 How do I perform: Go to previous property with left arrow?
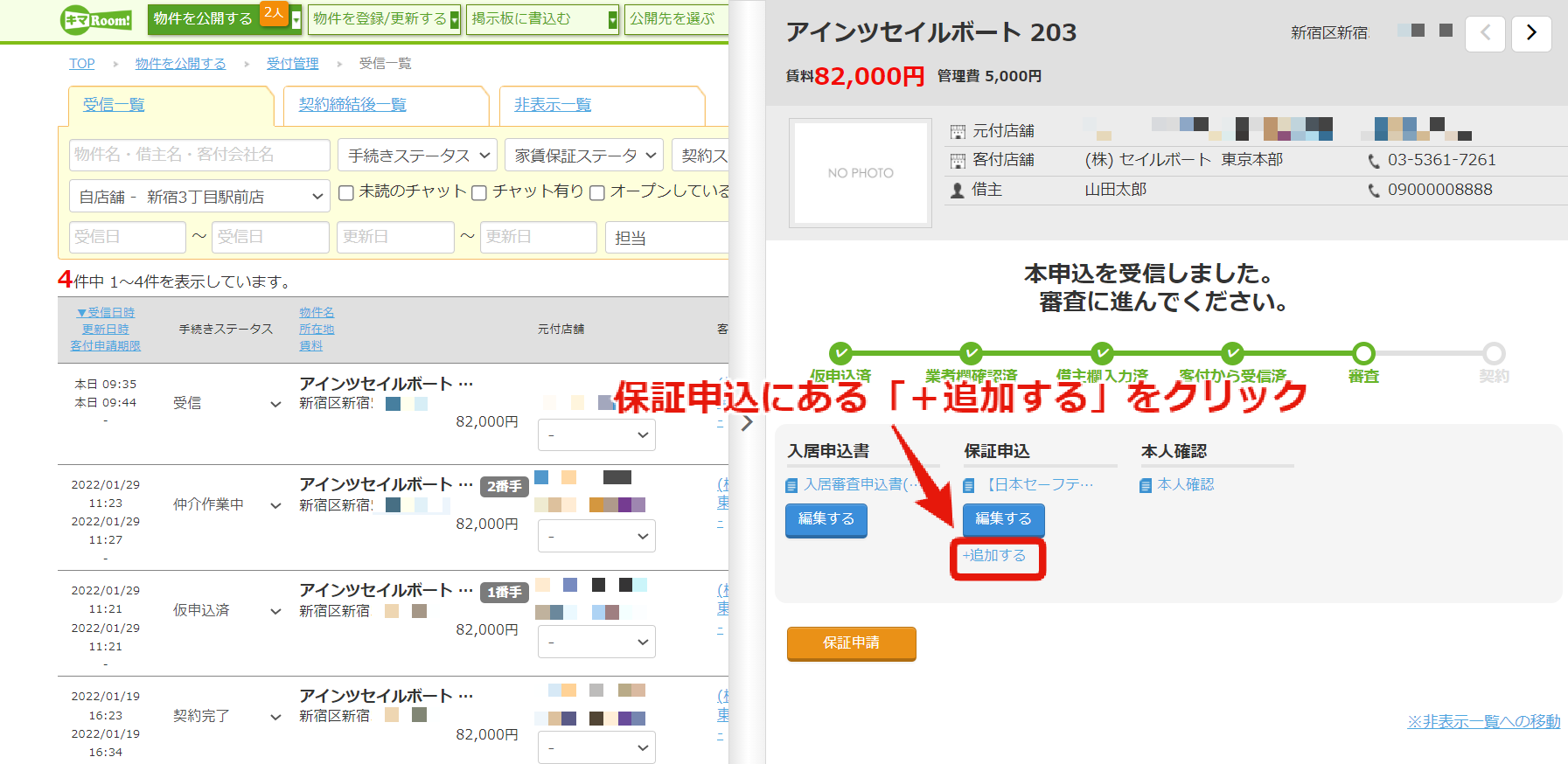1485,33
